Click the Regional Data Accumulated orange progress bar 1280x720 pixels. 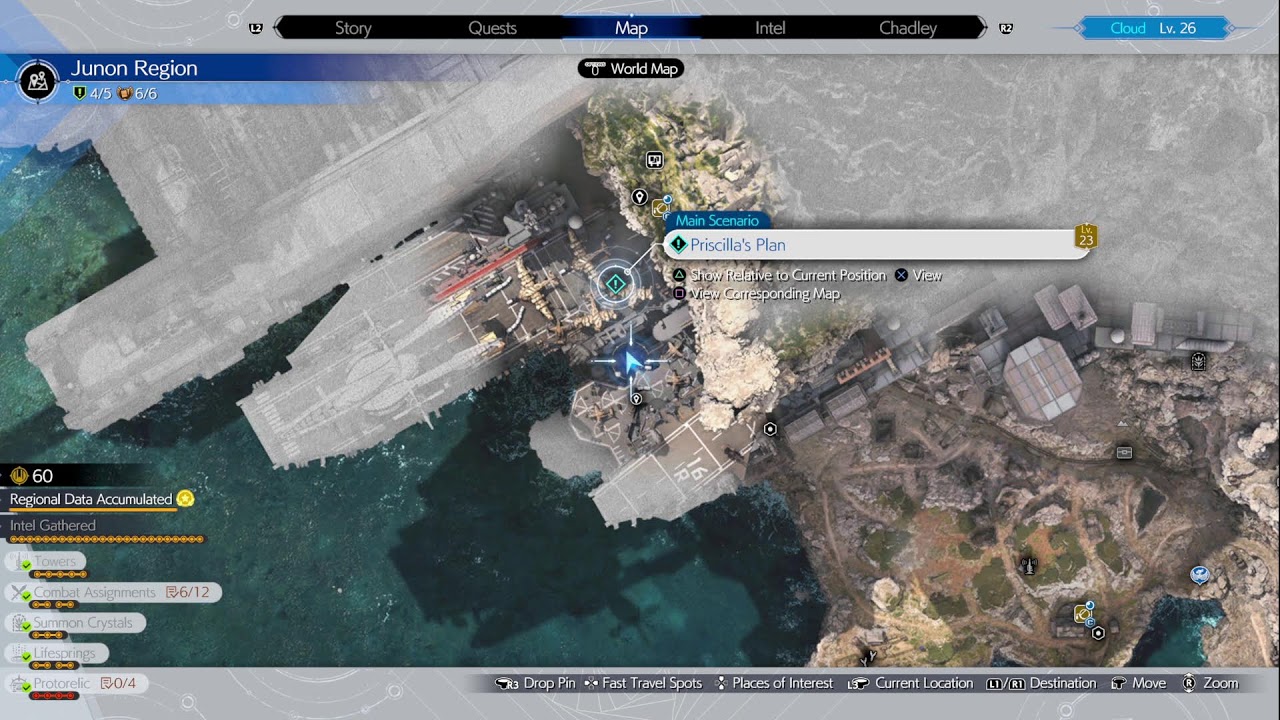(93, 510)
